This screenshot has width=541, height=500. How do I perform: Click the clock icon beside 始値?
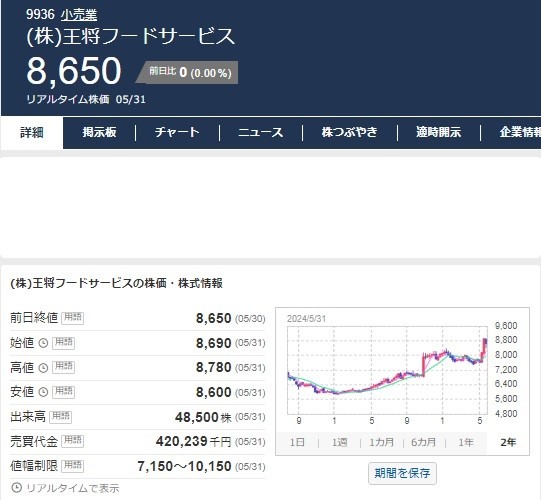point(43,343)
